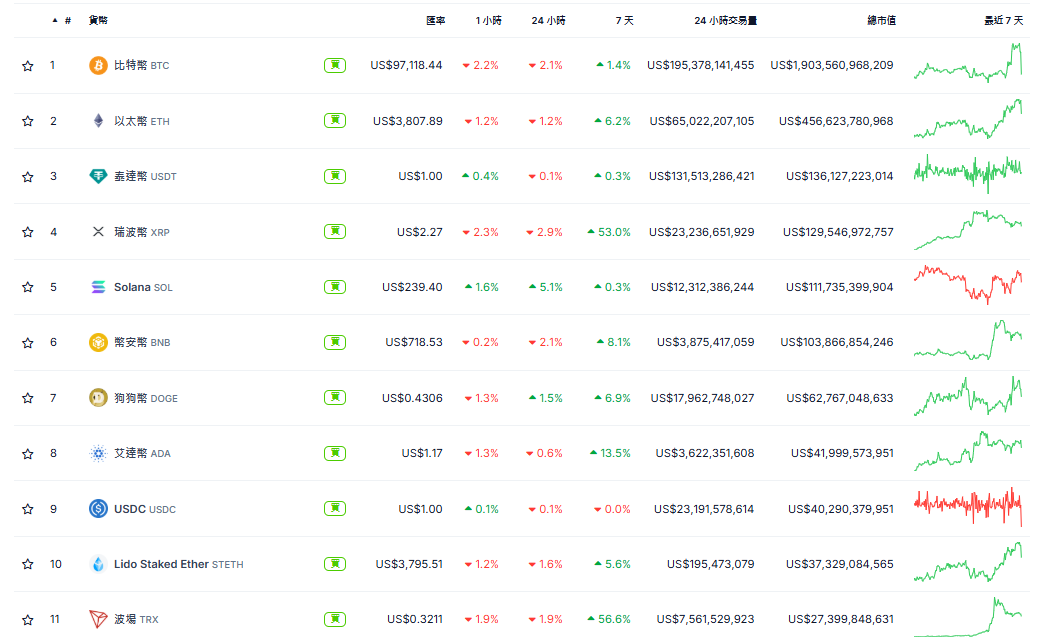The width and height of the screenshot is (1047, 643).
Task: Toggle the favorite star for Solana
Action: pos(28,287)
